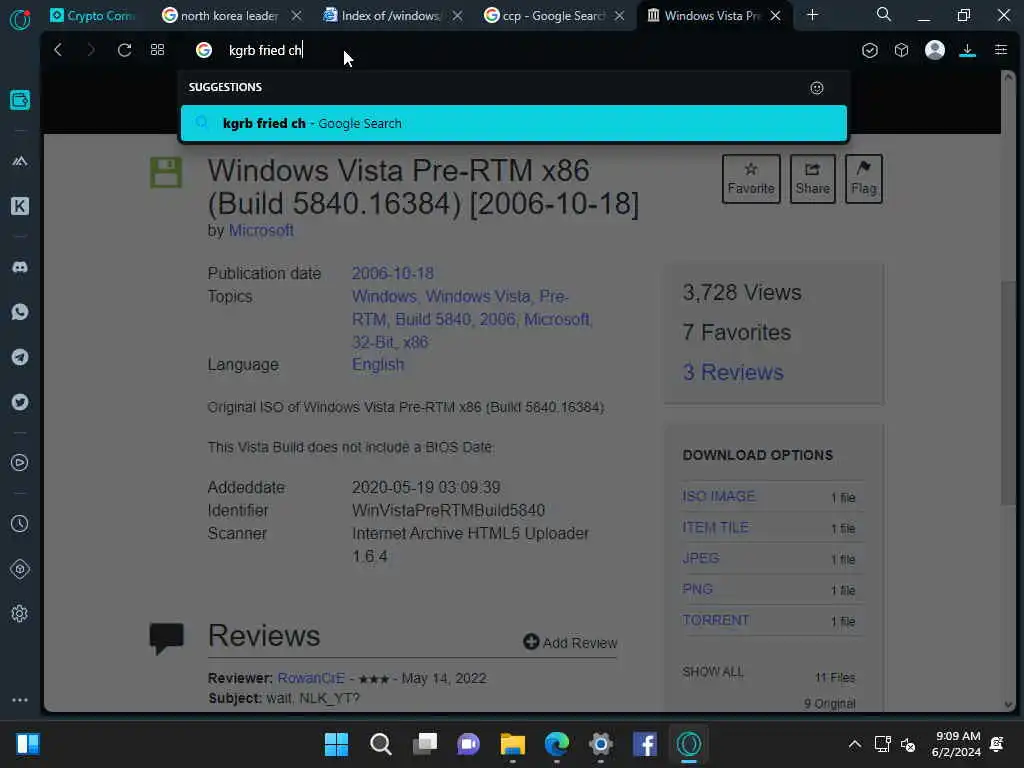Open the Extensions cube icon in sidebar
This screenshot has height=768, width=1024.
[20, 569]
